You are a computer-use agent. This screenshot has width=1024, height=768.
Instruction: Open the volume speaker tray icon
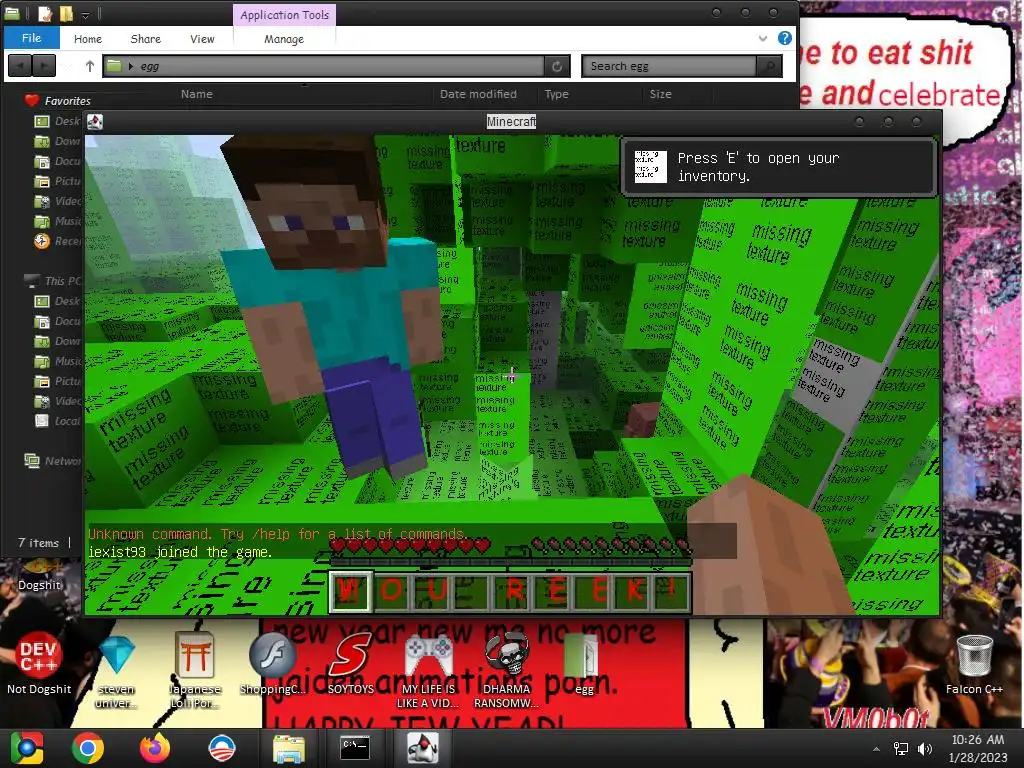click(x=925, y=749)
